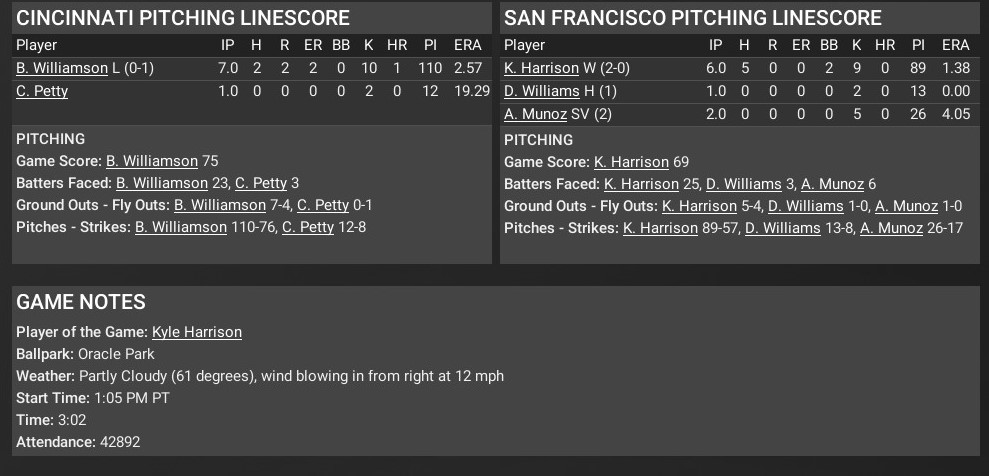Open B. Williamson link in Game Score row
989x476 pixels.
click(x=152, y=161)
